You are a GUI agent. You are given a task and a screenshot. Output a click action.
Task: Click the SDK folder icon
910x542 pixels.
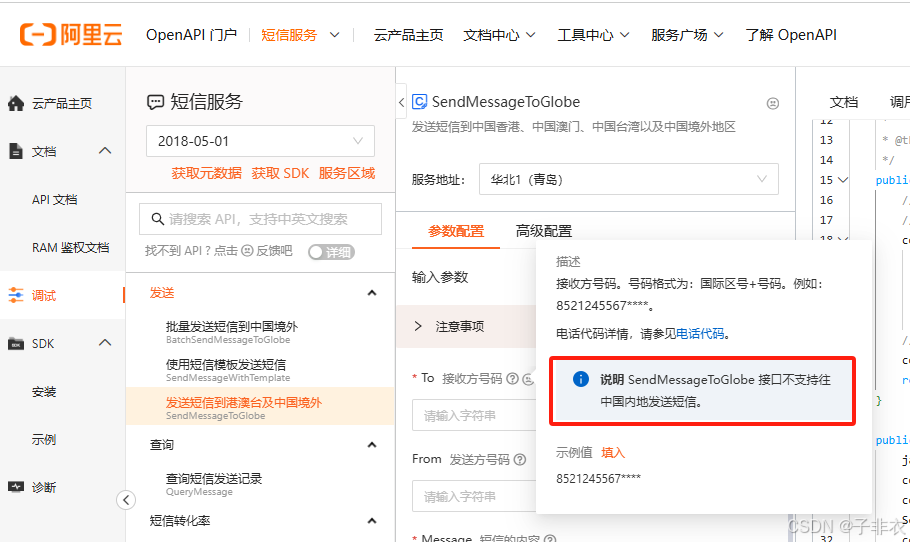coord(16,344)
